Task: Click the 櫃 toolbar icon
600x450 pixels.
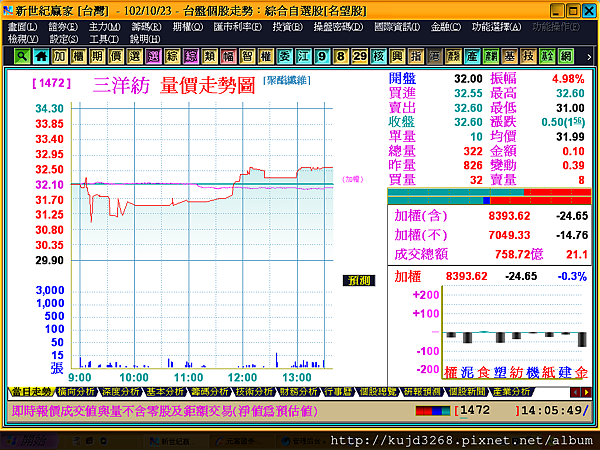Action: 78,57
